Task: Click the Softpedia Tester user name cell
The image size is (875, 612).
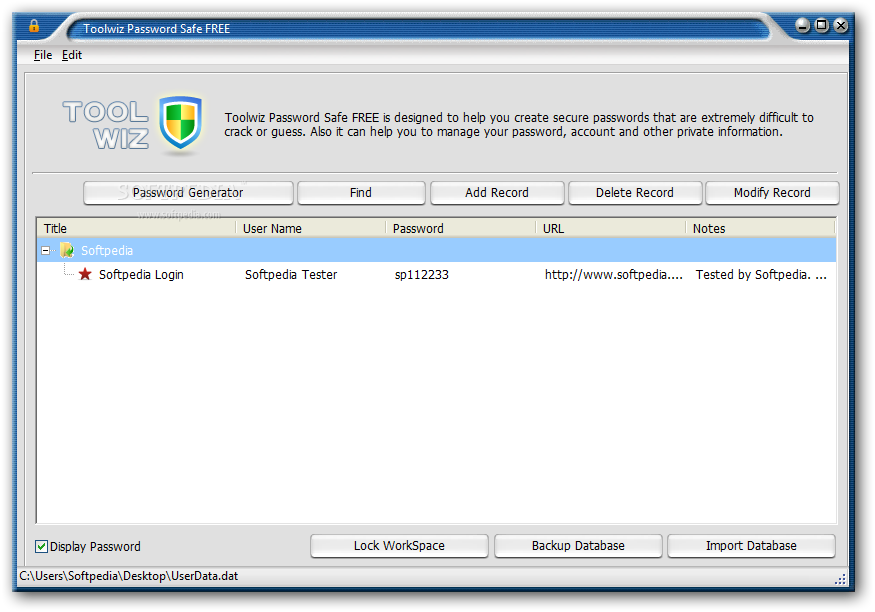Action: [291, 274]
